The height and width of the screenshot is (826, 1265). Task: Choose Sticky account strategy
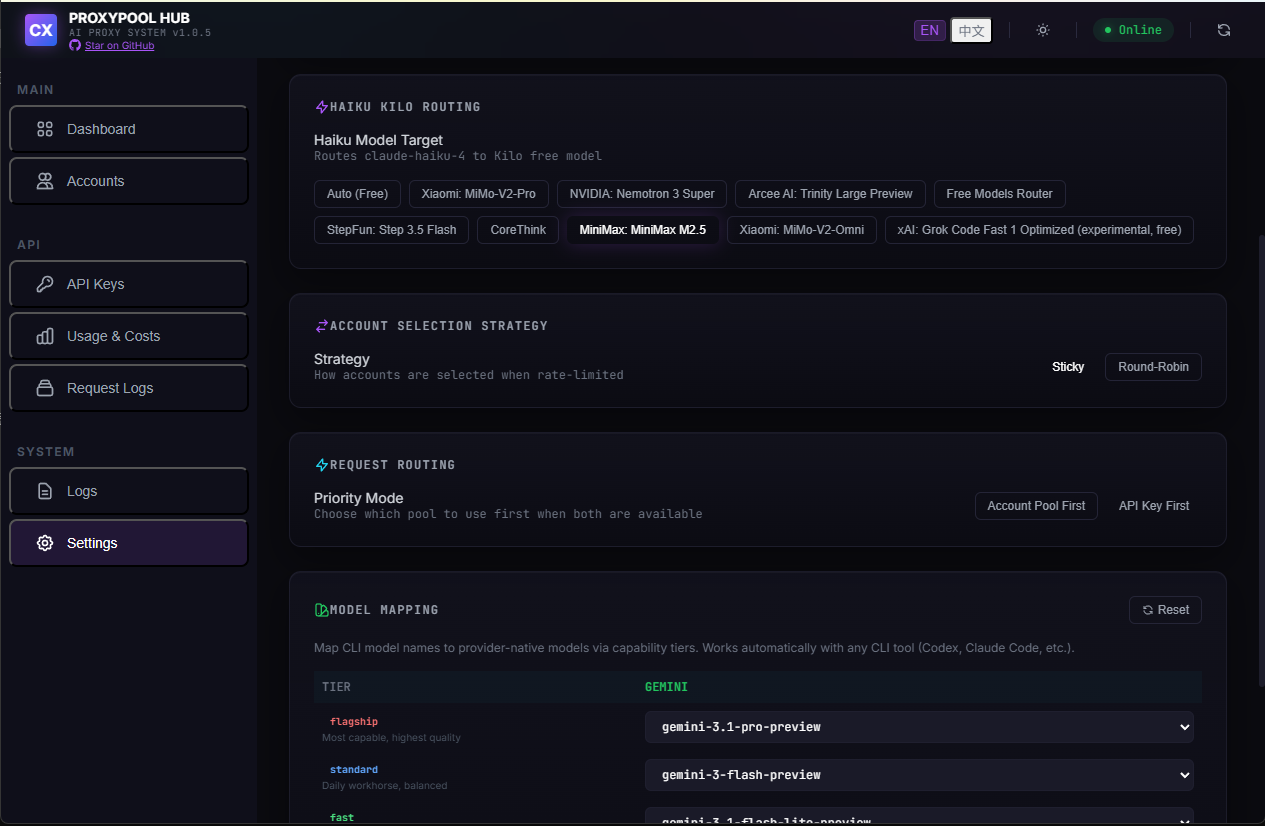point(1068,367)
